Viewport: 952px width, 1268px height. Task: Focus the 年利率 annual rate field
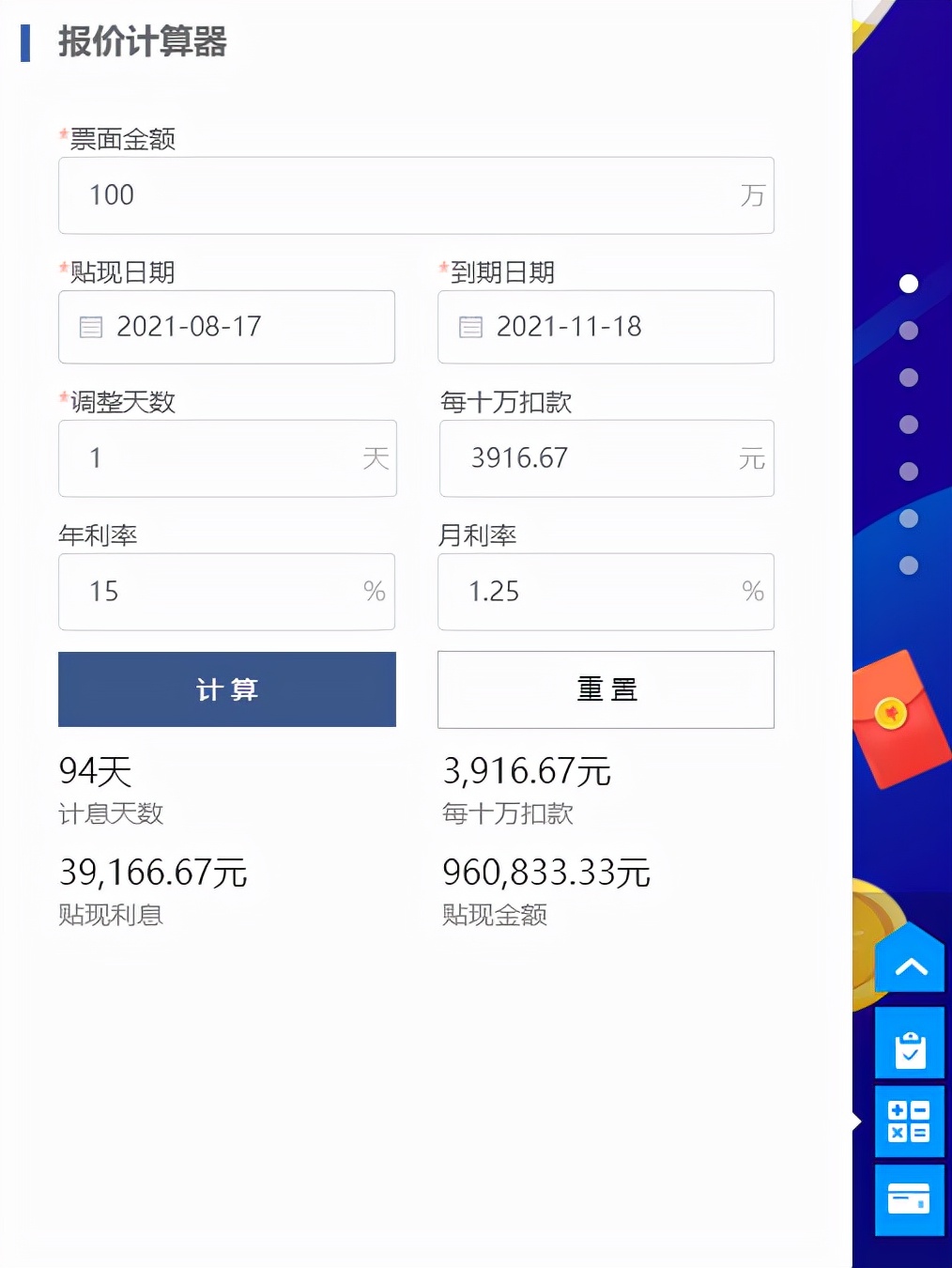coord(226,592)
